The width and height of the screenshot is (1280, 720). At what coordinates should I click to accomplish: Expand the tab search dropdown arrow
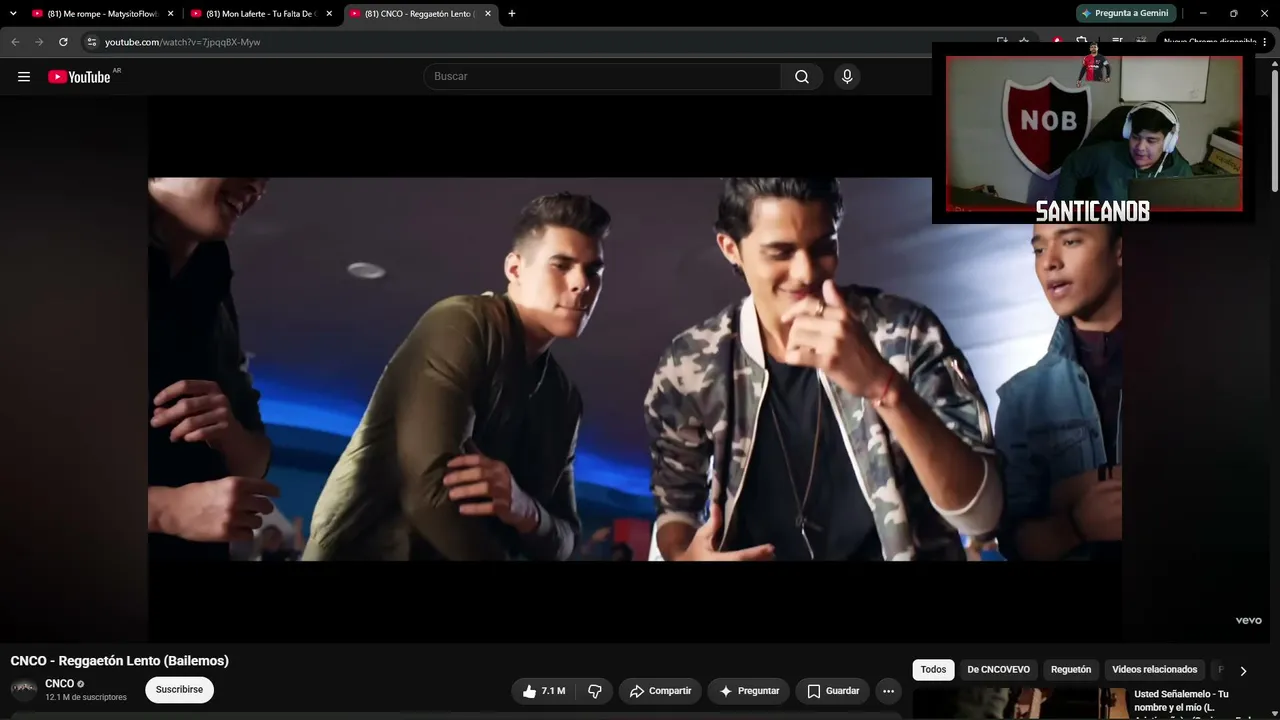coord(13,14)
